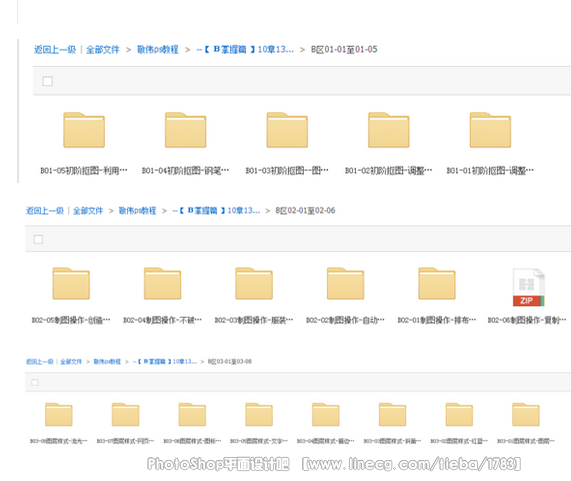Open the B03-02图层样式 folder icon
Viewport: 571px width, 481px height.
[459, 414]
